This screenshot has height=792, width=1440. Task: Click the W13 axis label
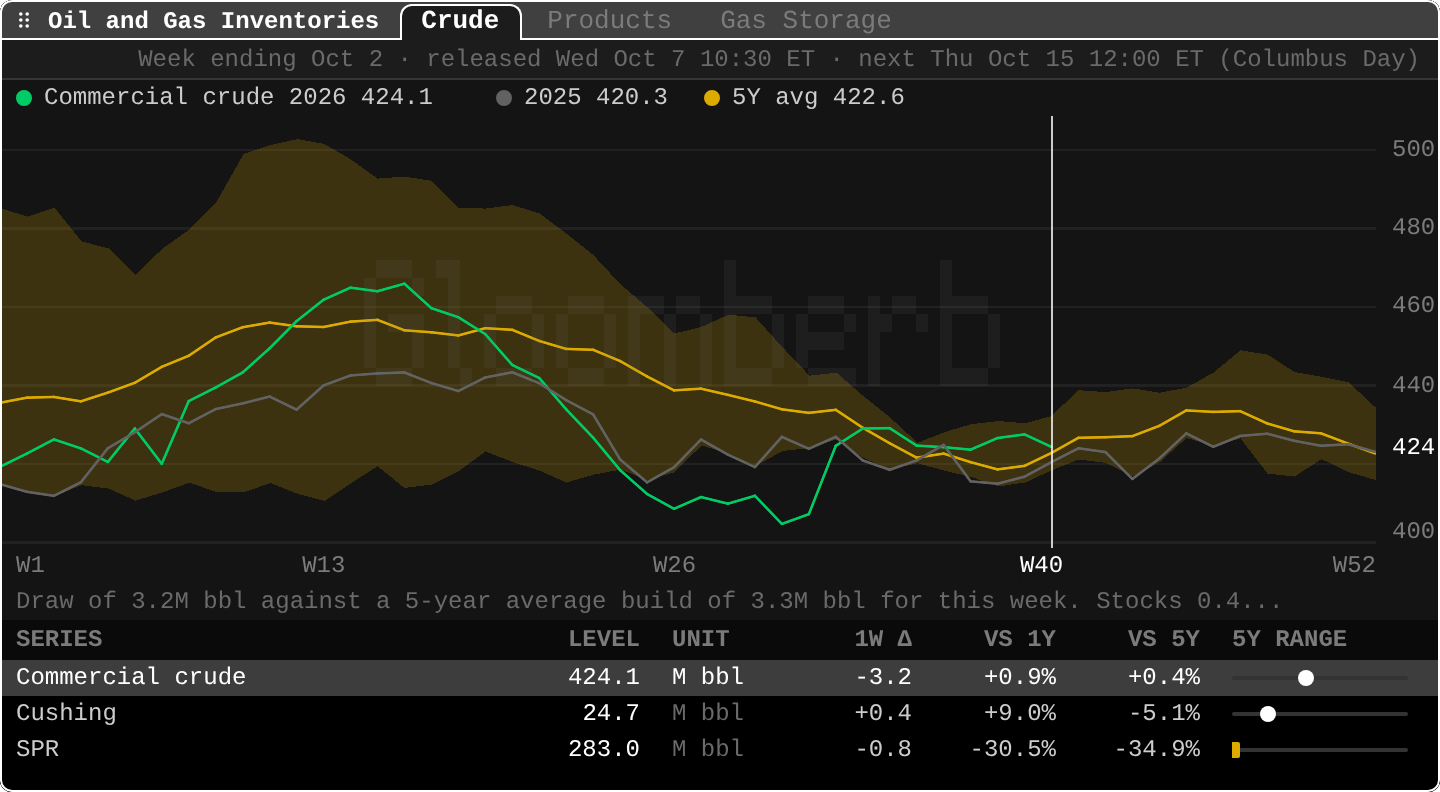coord(323,566)
